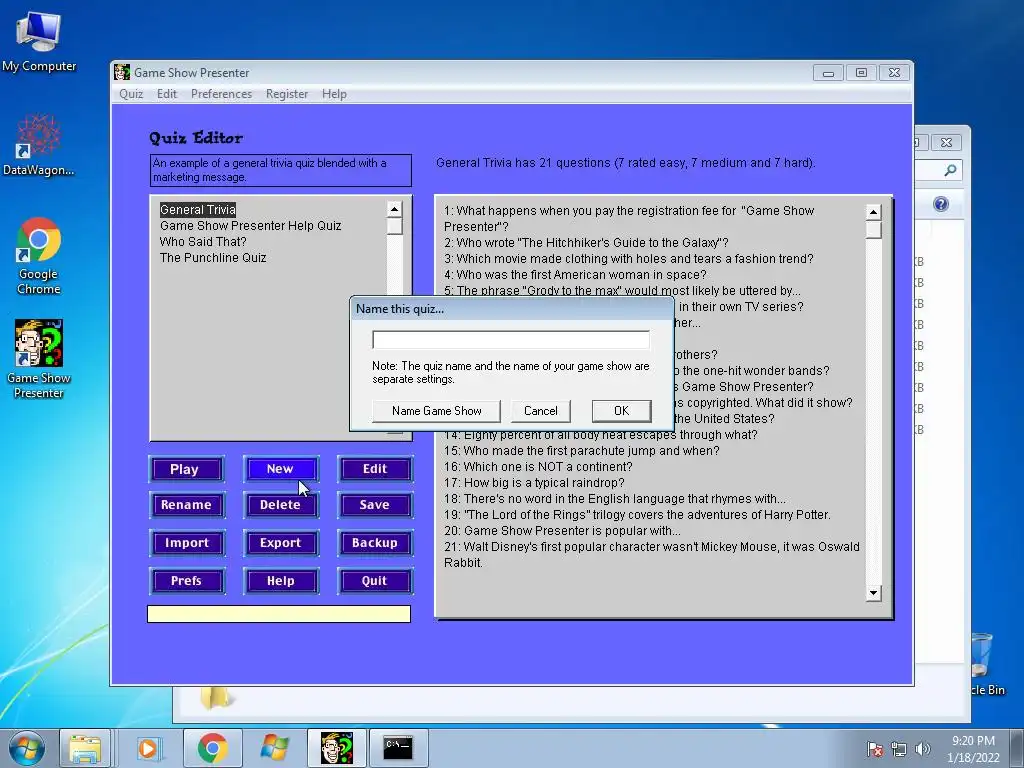This screenshot has width=1024, height=768.
Task: Click the Help button in Quiz Editor
Action: (281, 581)
